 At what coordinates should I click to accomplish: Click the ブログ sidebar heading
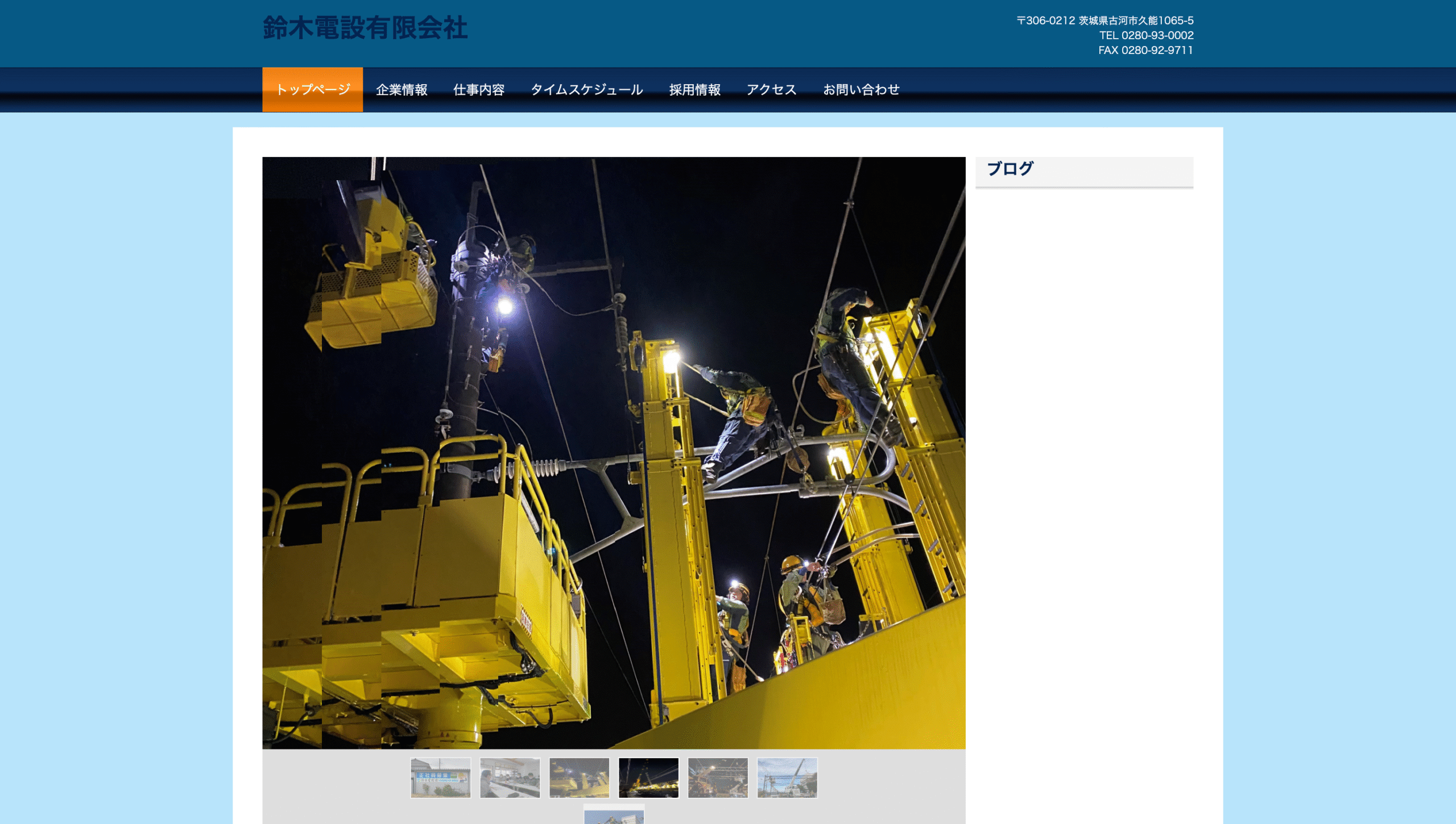click(x=1010, y=169)
